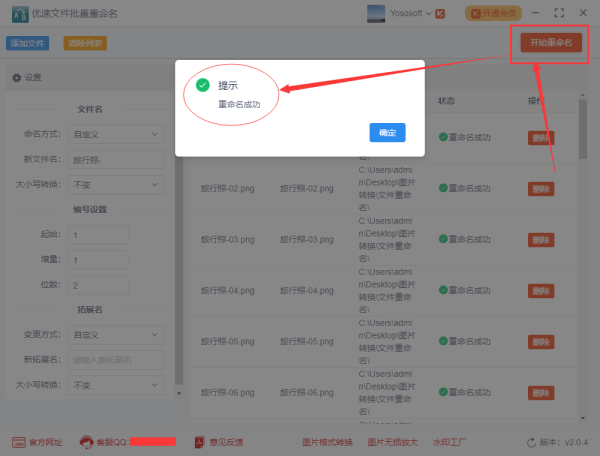Open the 变更方式 dropdown
600x456 pixels.
coord(116,335)
